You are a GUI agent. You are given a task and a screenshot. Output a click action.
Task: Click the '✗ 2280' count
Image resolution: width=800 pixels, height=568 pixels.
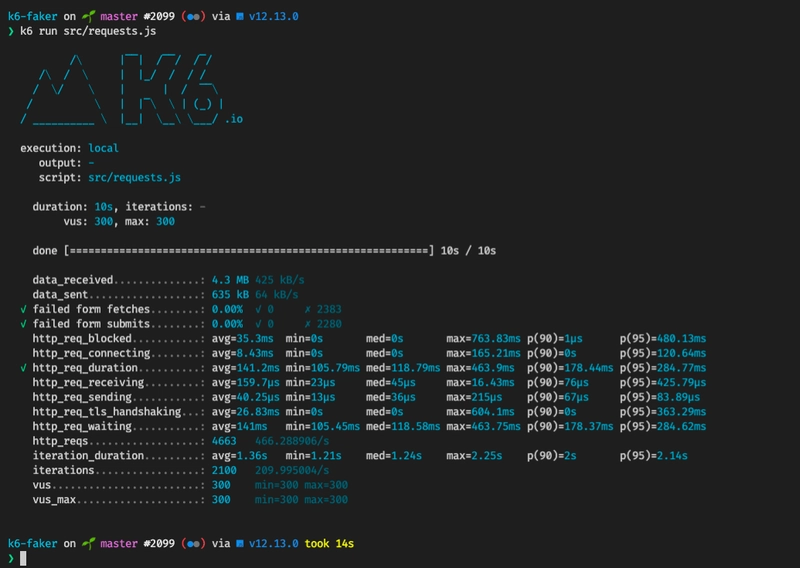click(323, 324)
